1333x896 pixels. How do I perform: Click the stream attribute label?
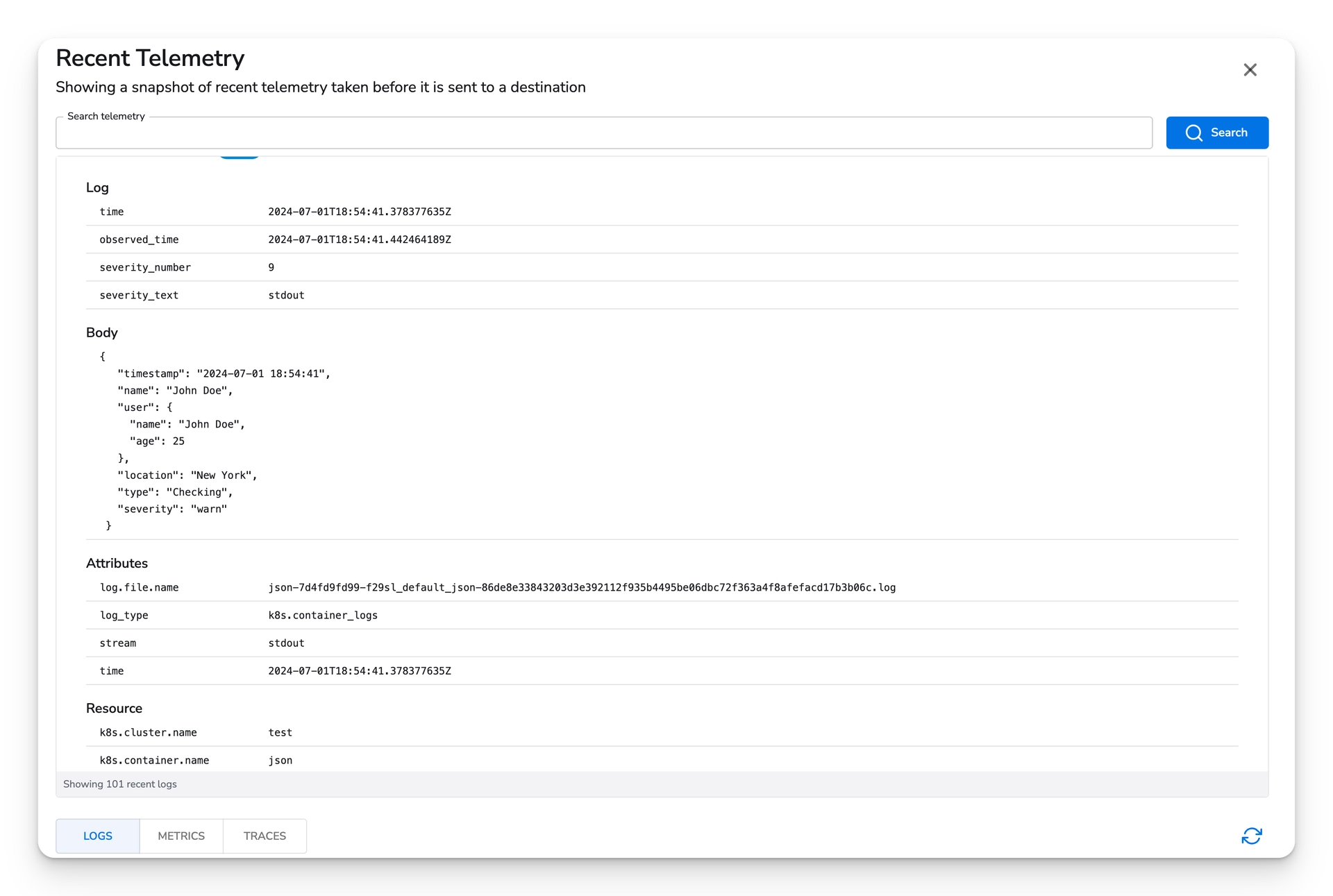tap(118, 643)
